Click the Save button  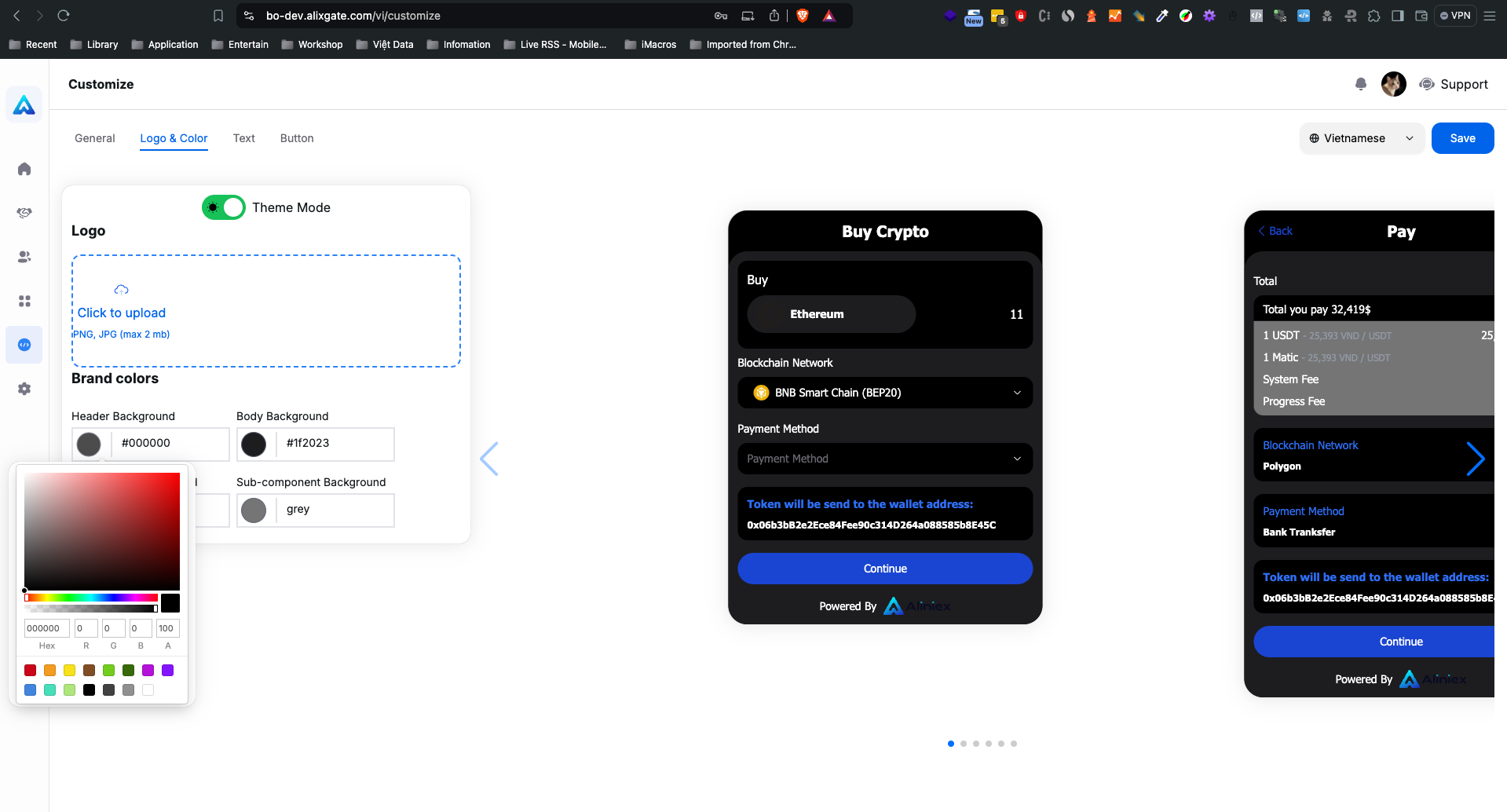[x=1462, y=138]
